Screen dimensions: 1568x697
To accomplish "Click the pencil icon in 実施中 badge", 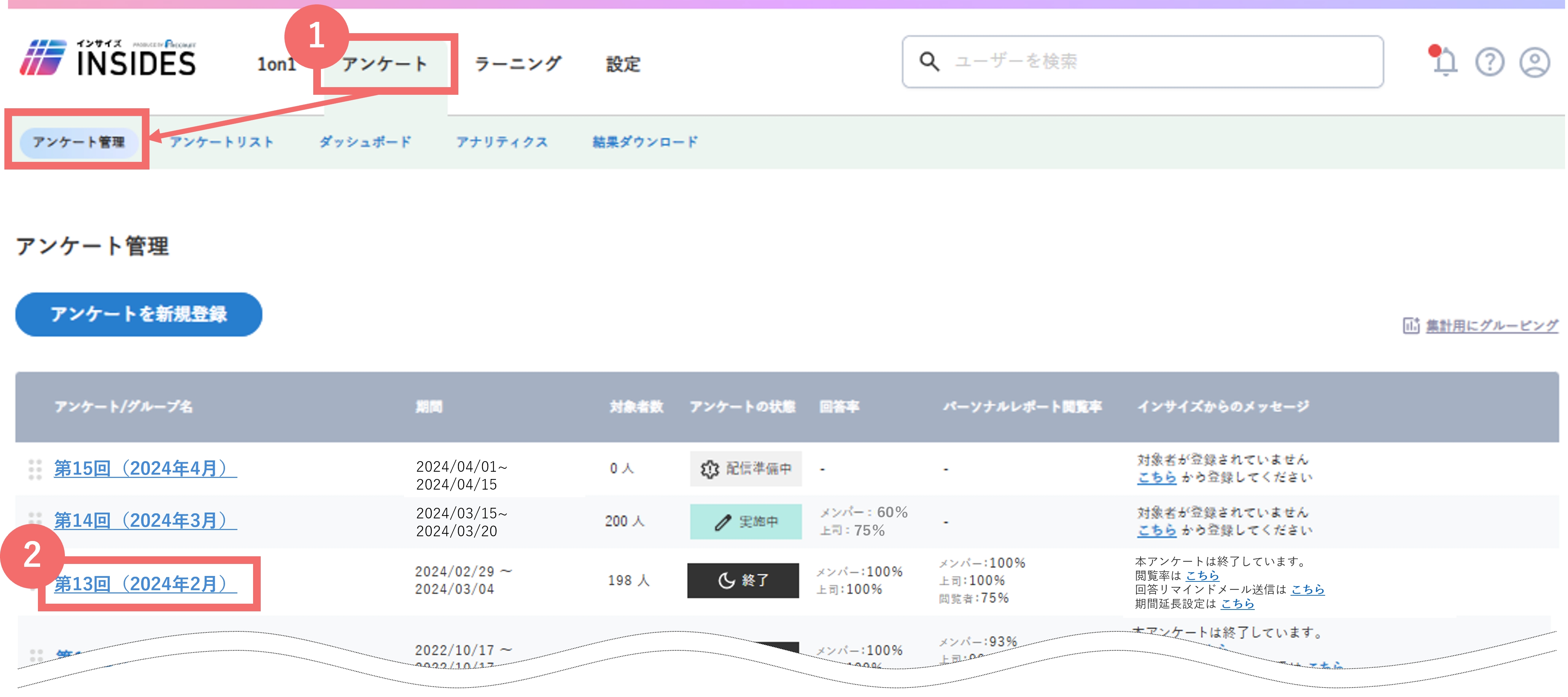I will pos(722,522).
